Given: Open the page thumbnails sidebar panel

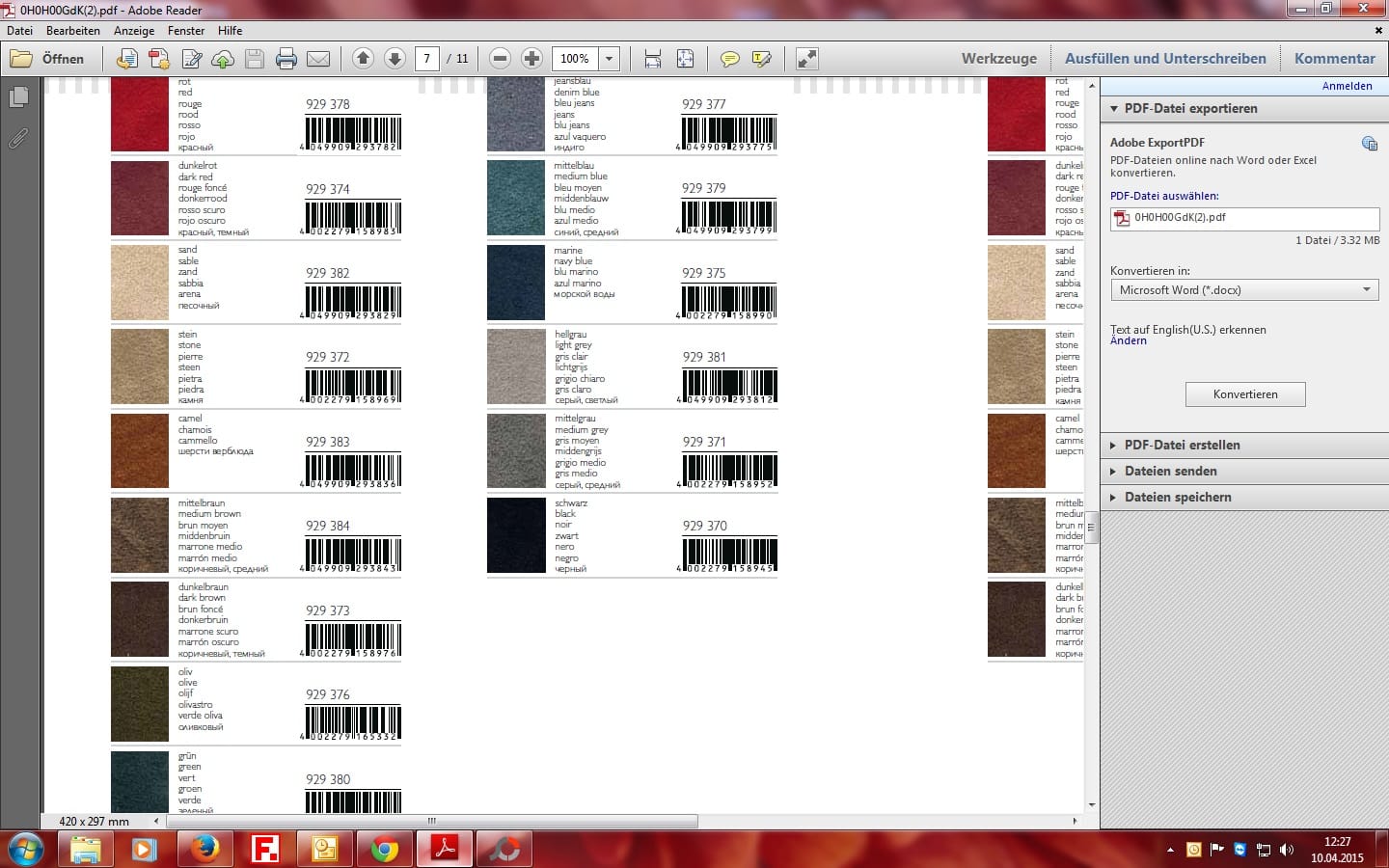Looking at the screenshot, I should pyautogui.click(x=18, y=97).
